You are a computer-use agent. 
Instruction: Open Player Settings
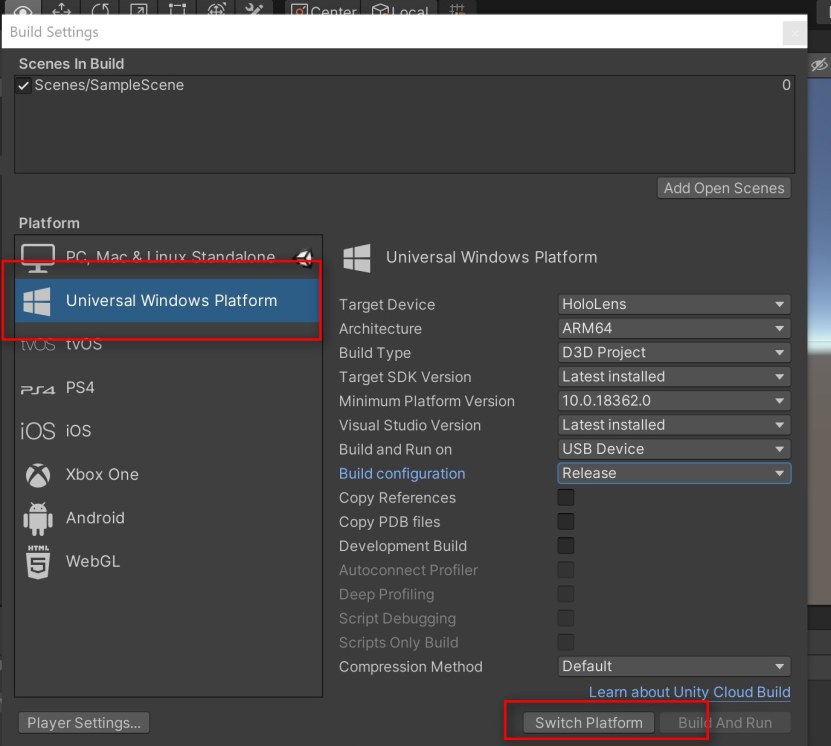[84, 723]
